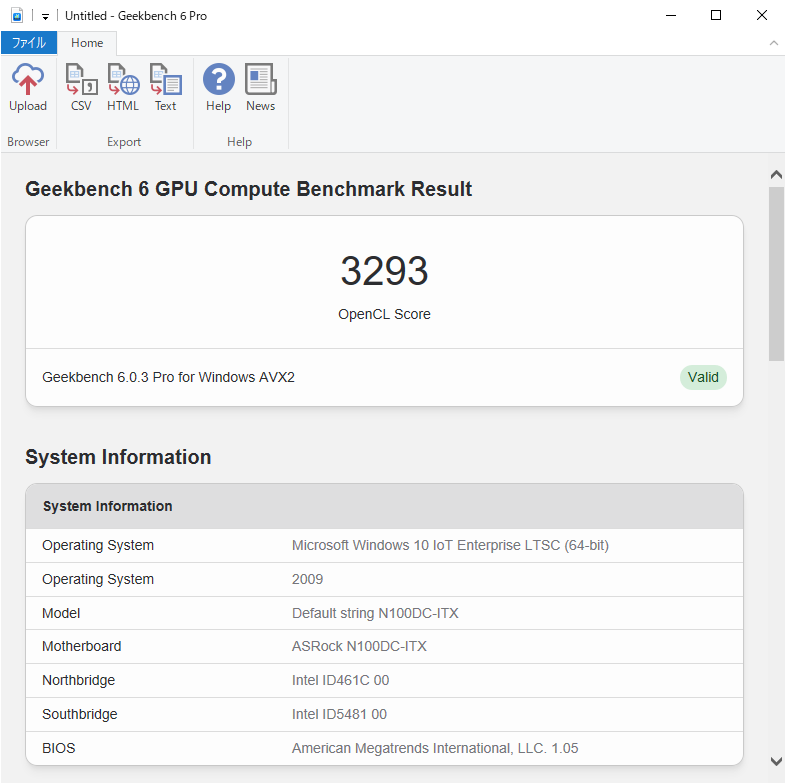
Task: Close the Geekbench 6 Pro window
Action: click(x=761, y=16)
